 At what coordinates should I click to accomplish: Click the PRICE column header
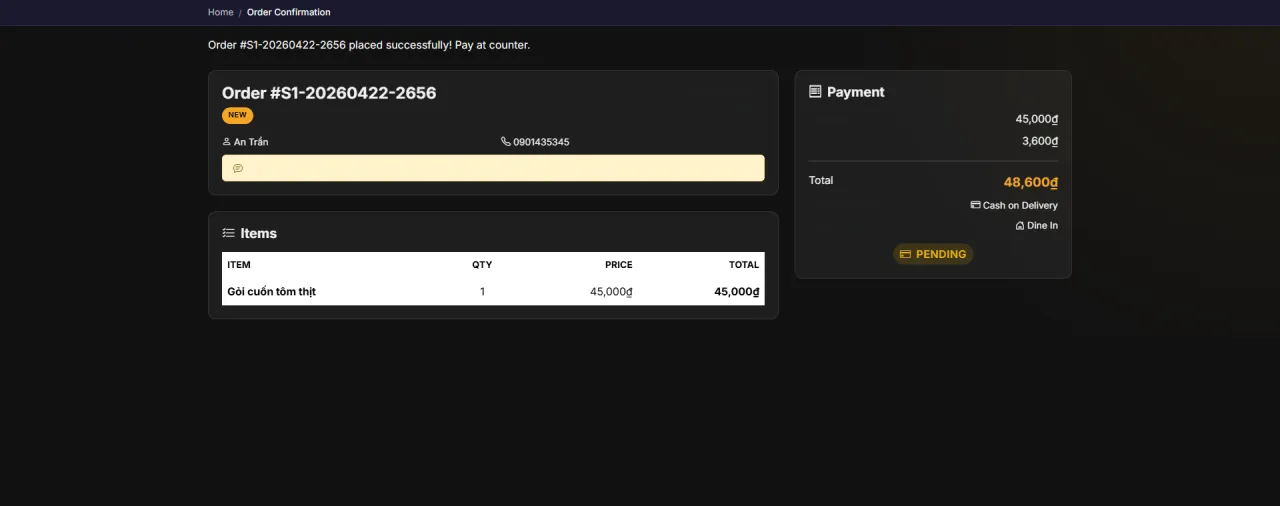(x=619, y=265)
